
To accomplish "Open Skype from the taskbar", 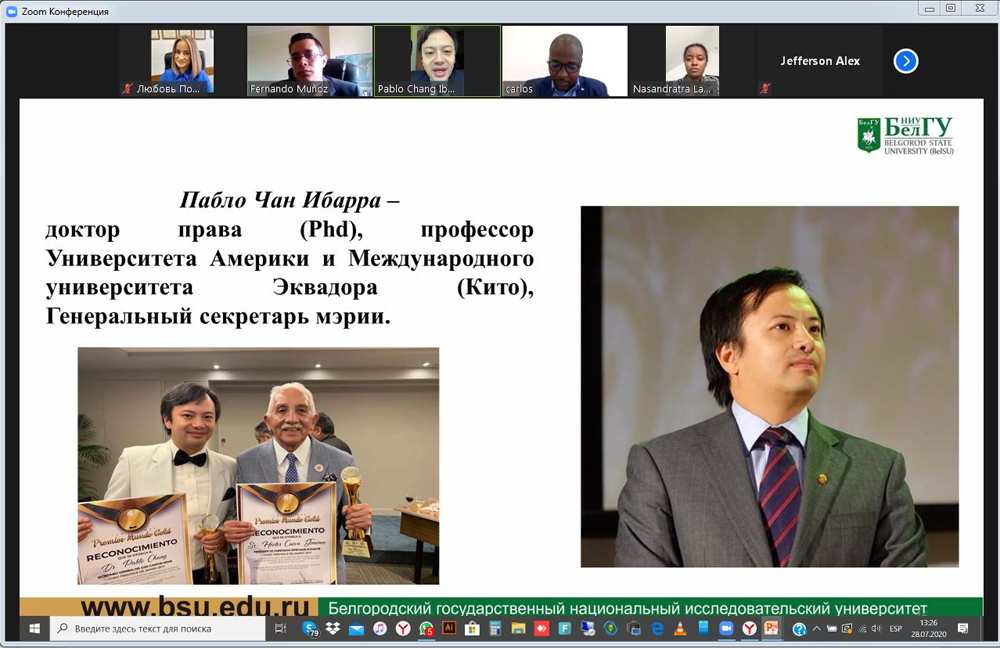I will (x=311, y=629).
